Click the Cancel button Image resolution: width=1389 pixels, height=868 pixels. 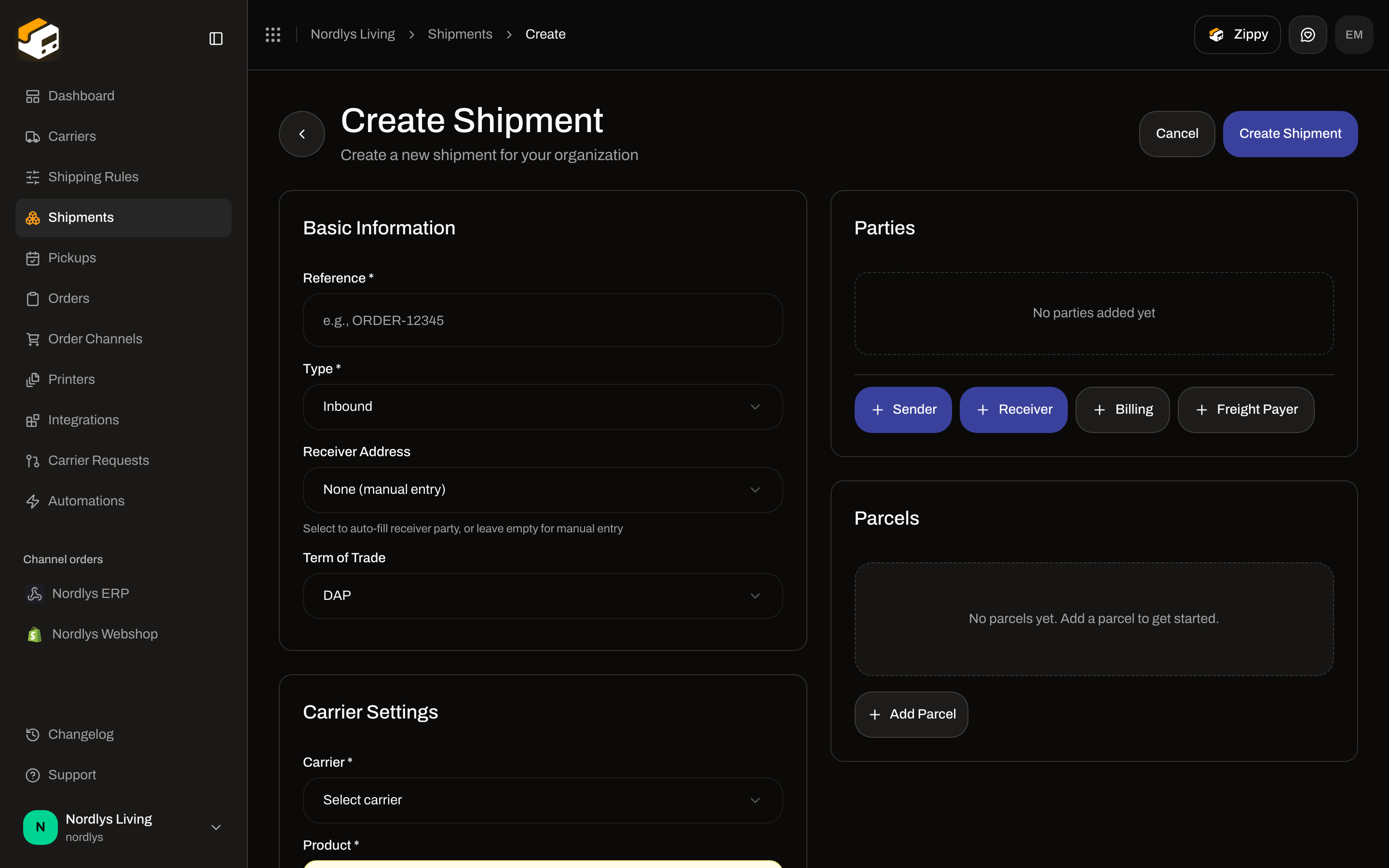tap(1177, 134)
